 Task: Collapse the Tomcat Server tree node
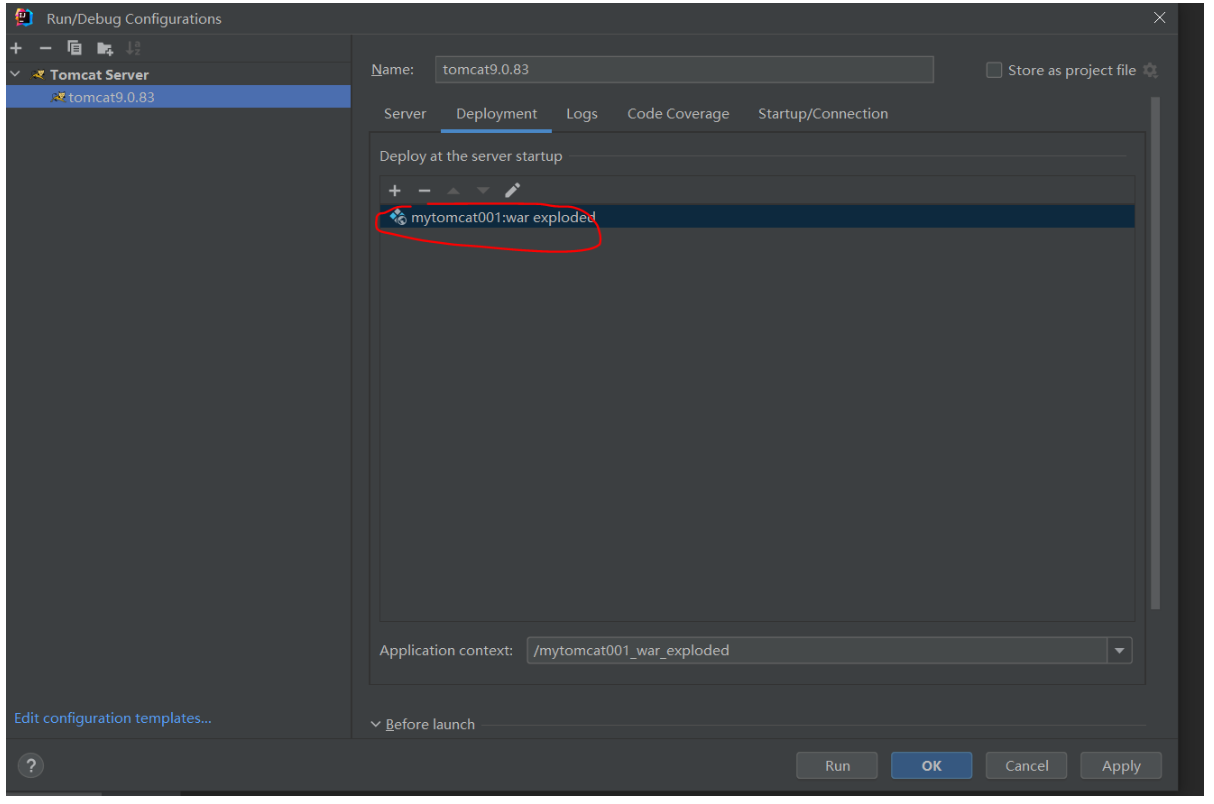coord(15,74)
